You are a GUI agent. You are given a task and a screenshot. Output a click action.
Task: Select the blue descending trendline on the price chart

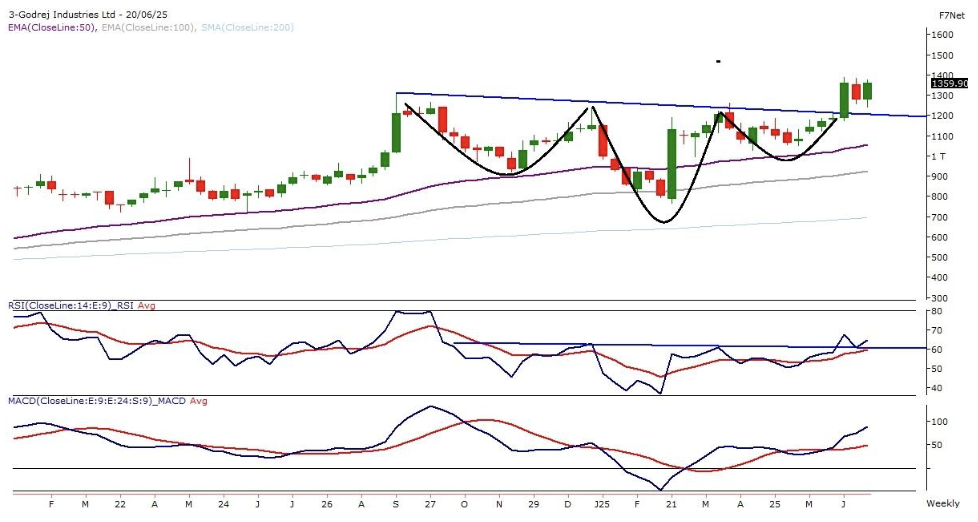(661, 105)
